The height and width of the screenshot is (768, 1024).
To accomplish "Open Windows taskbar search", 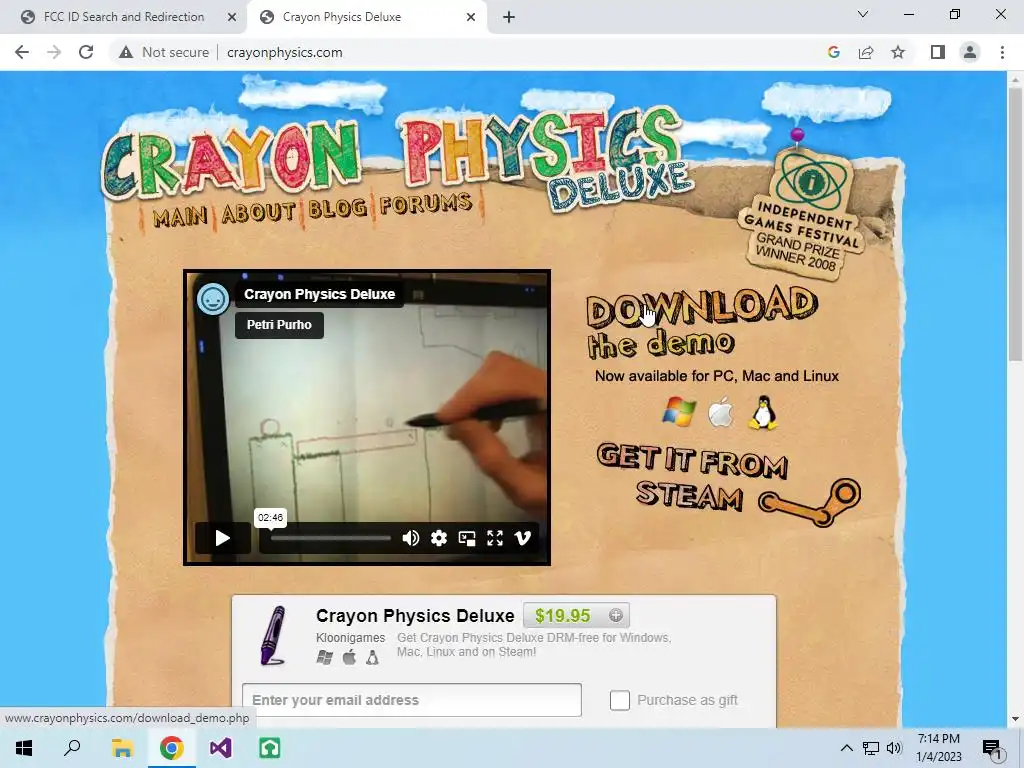I will pyautogui.click(x=72, y=748).
